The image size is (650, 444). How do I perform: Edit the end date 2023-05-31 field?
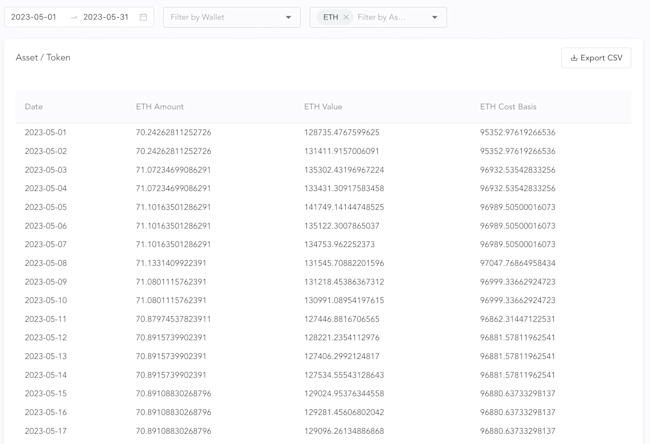coord(106,17)
